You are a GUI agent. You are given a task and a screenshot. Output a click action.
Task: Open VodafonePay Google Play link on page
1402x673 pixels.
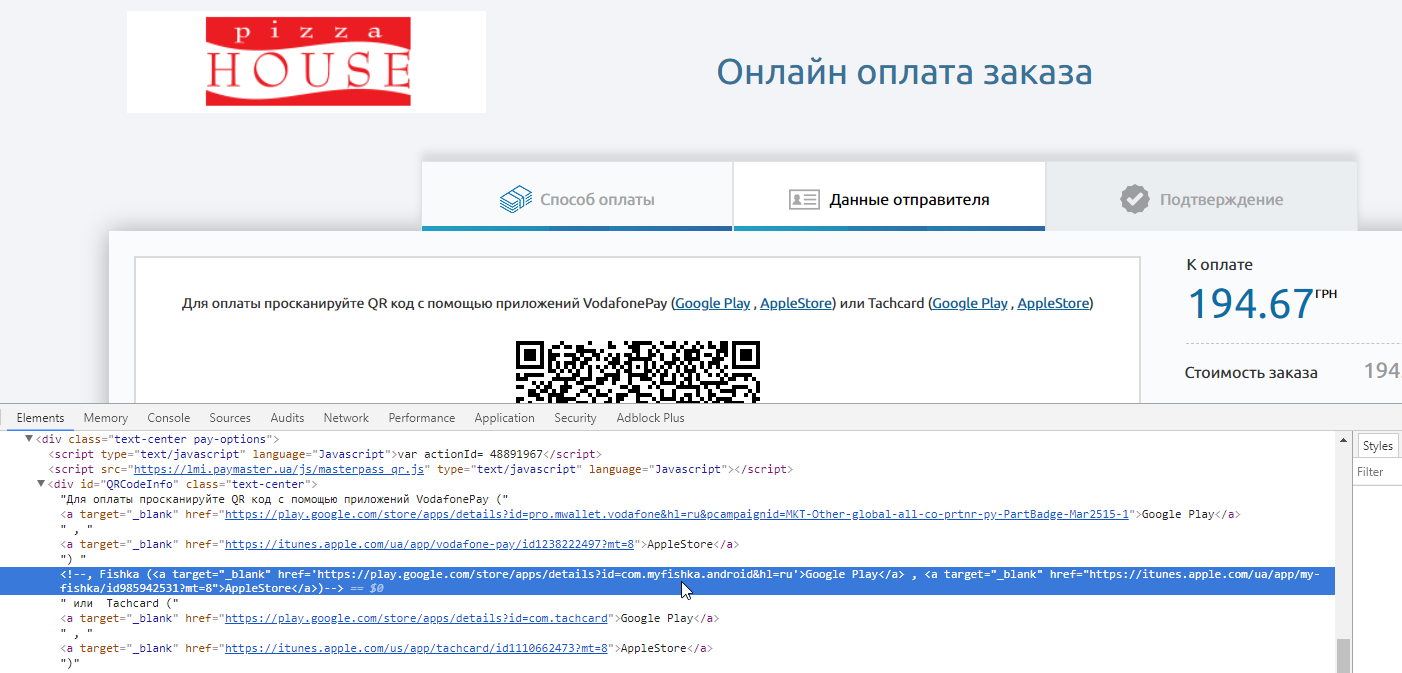click(712, 303)
